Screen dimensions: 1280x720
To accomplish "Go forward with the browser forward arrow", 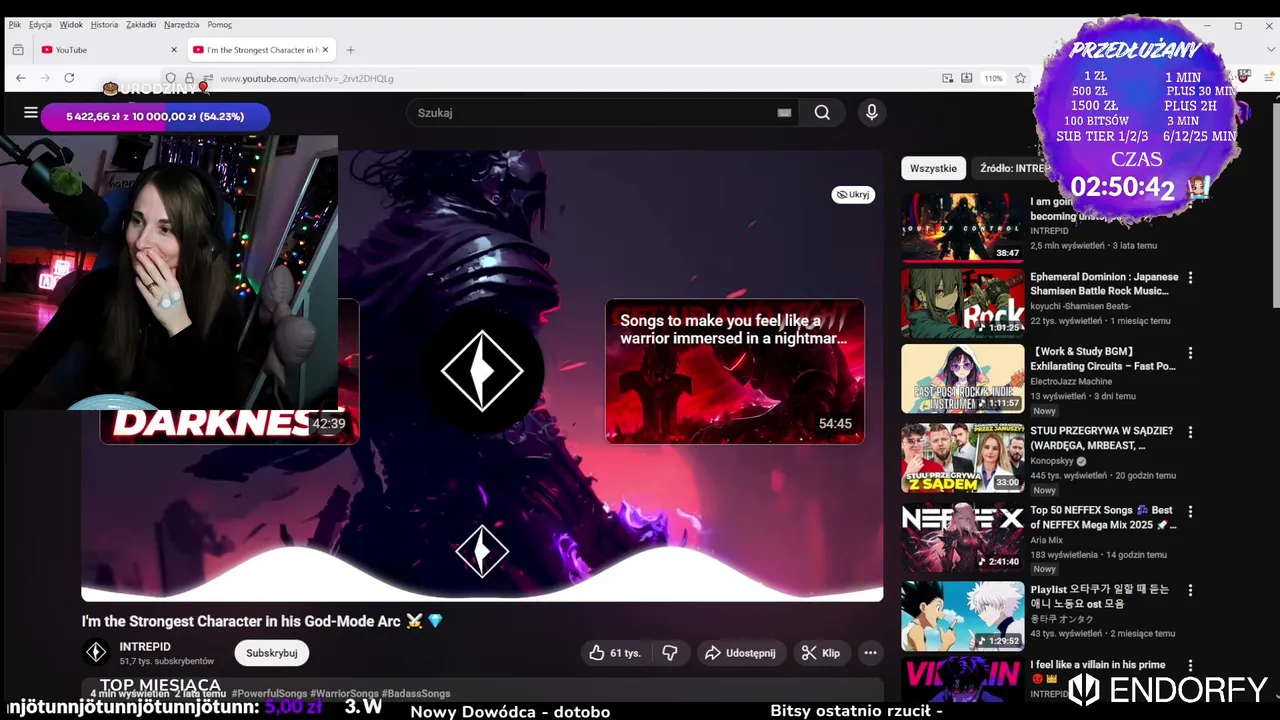I will [45, 78].
